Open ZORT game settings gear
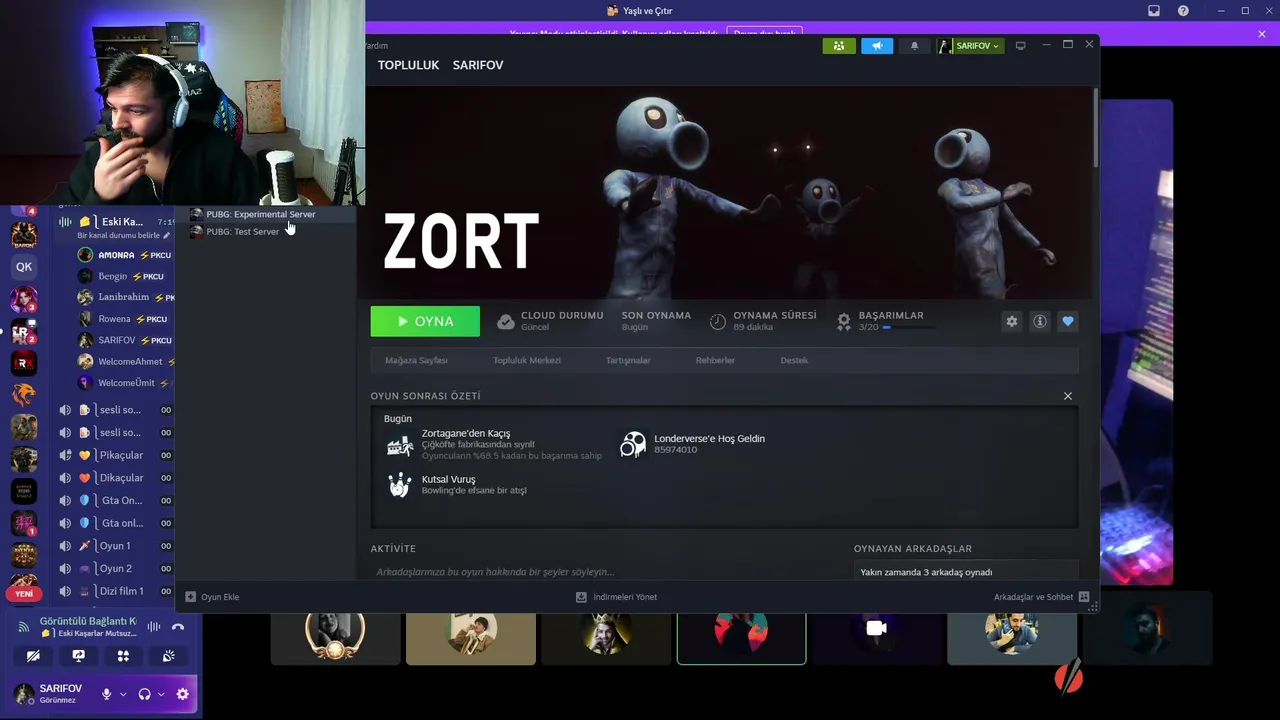The image size is (1280, 720). coord(1012,321)
